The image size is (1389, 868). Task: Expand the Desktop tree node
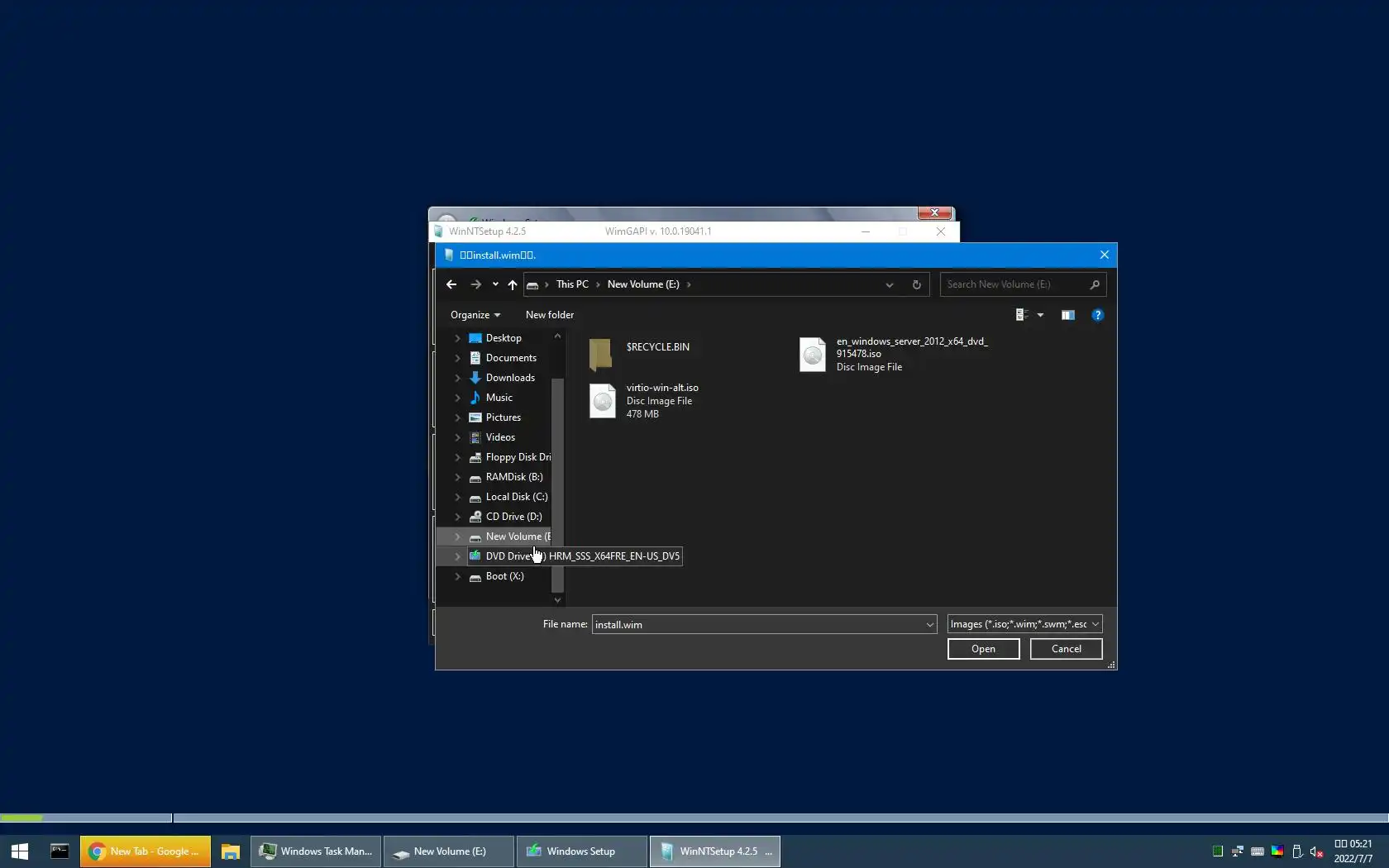(457, 338)
